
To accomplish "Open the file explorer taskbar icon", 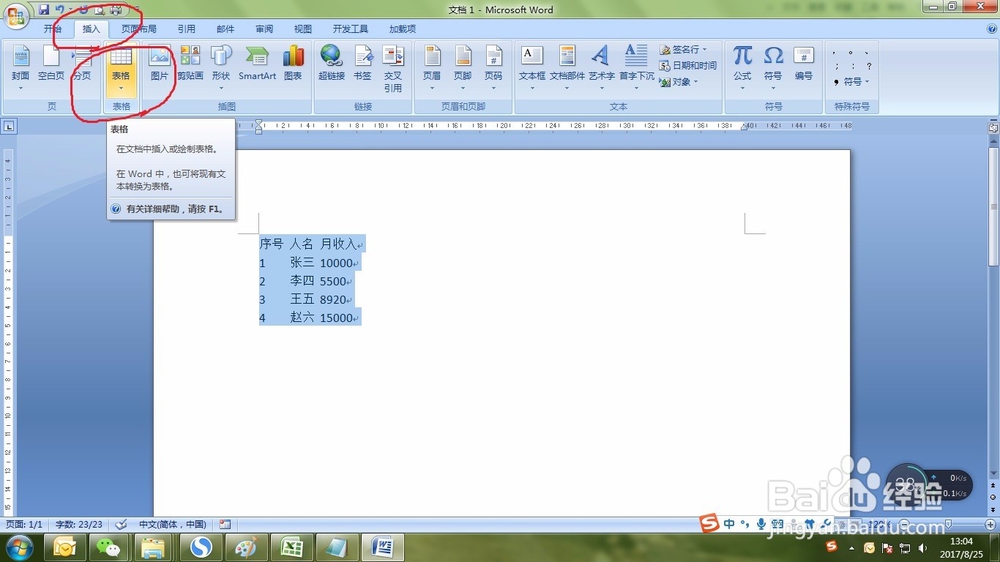I will (153, 547).
